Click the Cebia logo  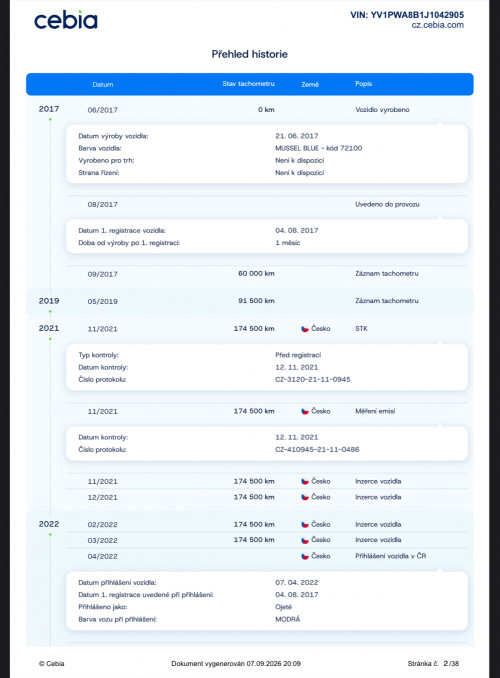tap(66, 20)
